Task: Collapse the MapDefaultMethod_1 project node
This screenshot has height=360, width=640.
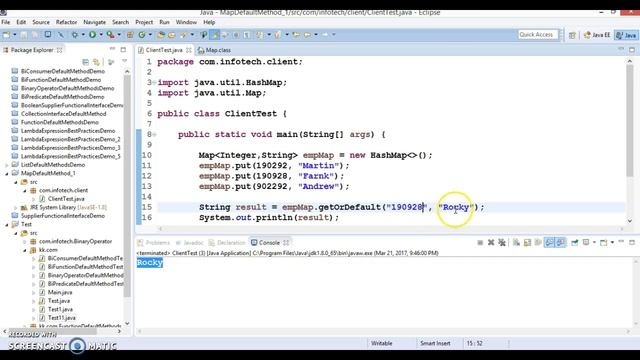Action: tap(7, 173)
